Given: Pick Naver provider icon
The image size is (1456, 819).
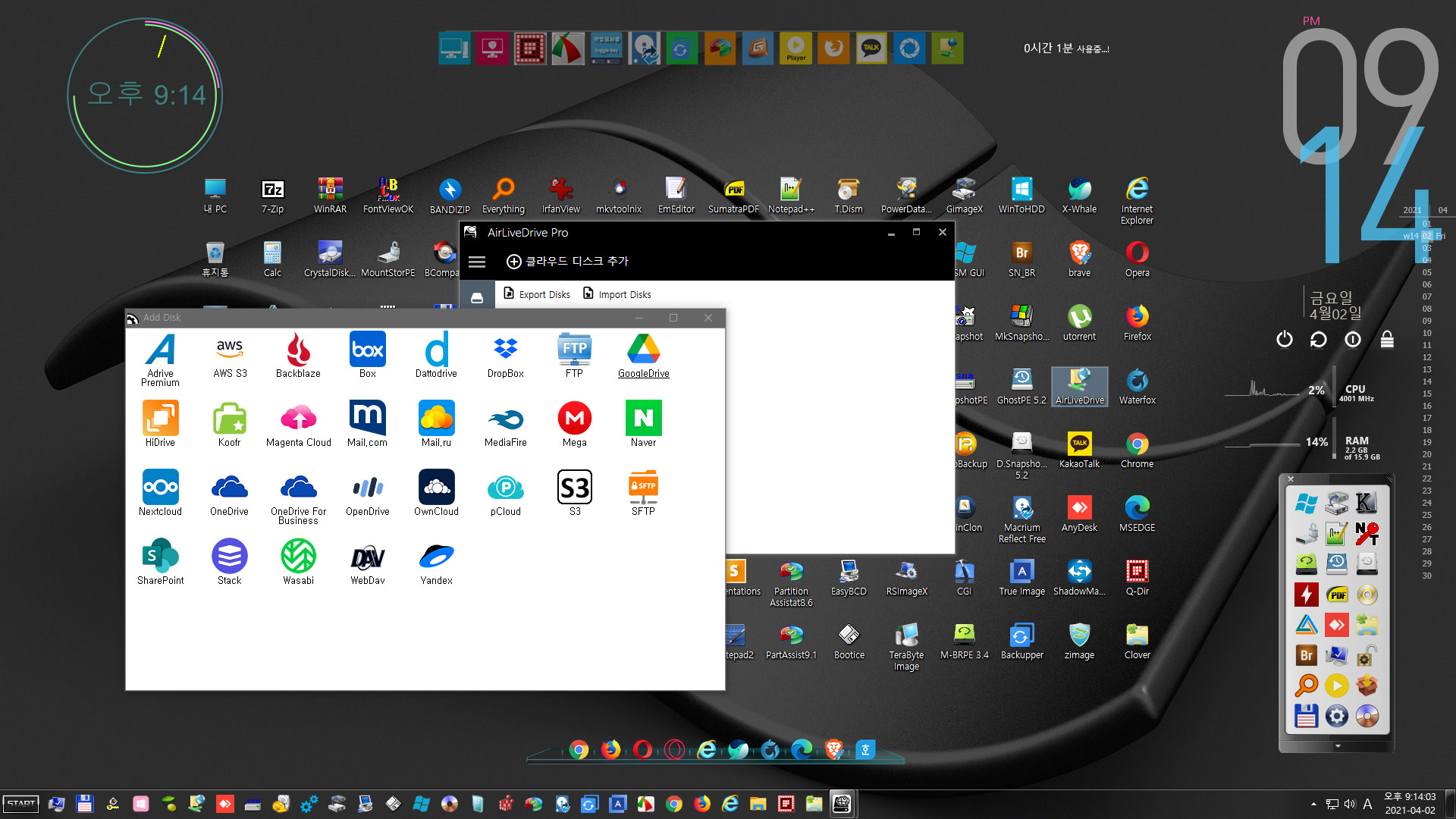Looking at the screenshot, I should tap(643, 424).
